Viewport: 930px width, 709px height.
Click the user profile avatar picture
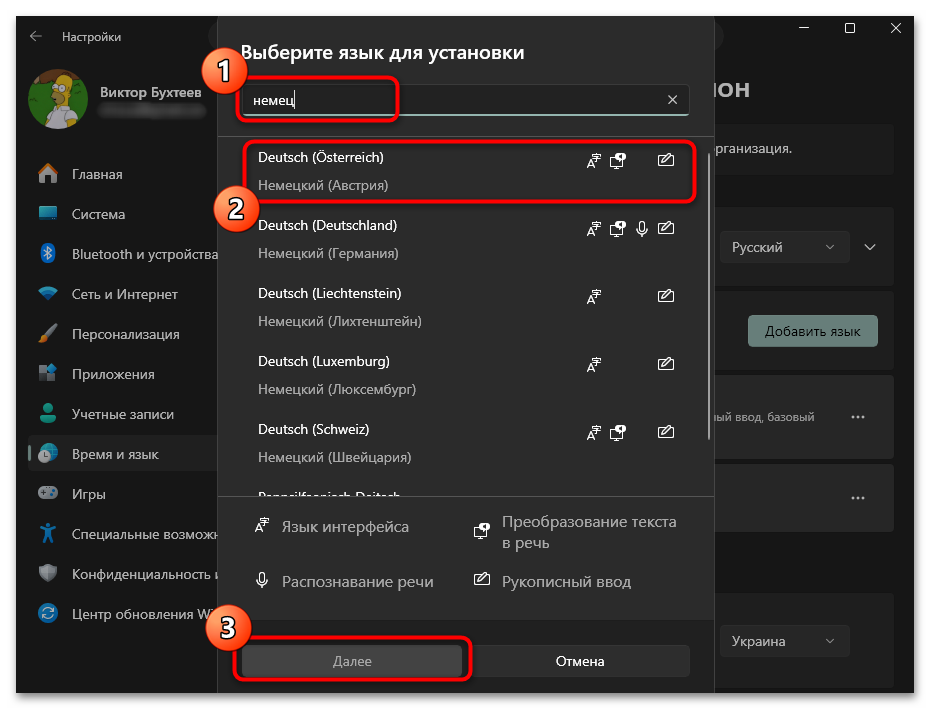pos(58,99)
